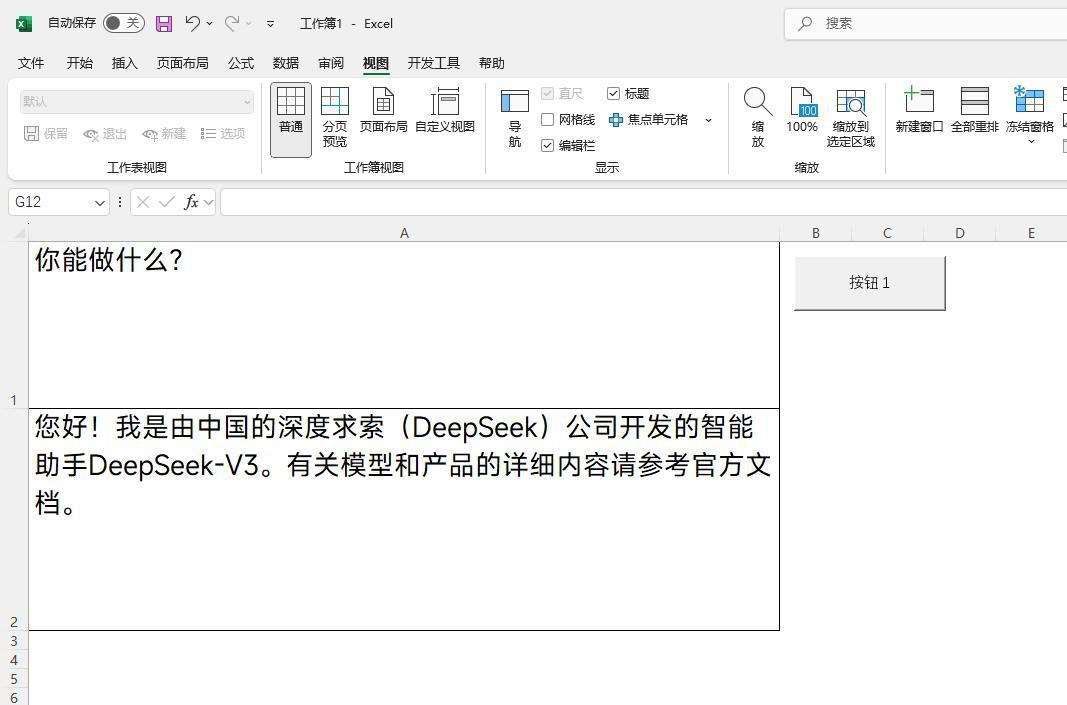Click the 按钮 1 button on the sheet
The image size is (1067, 705).
[869, 282]
